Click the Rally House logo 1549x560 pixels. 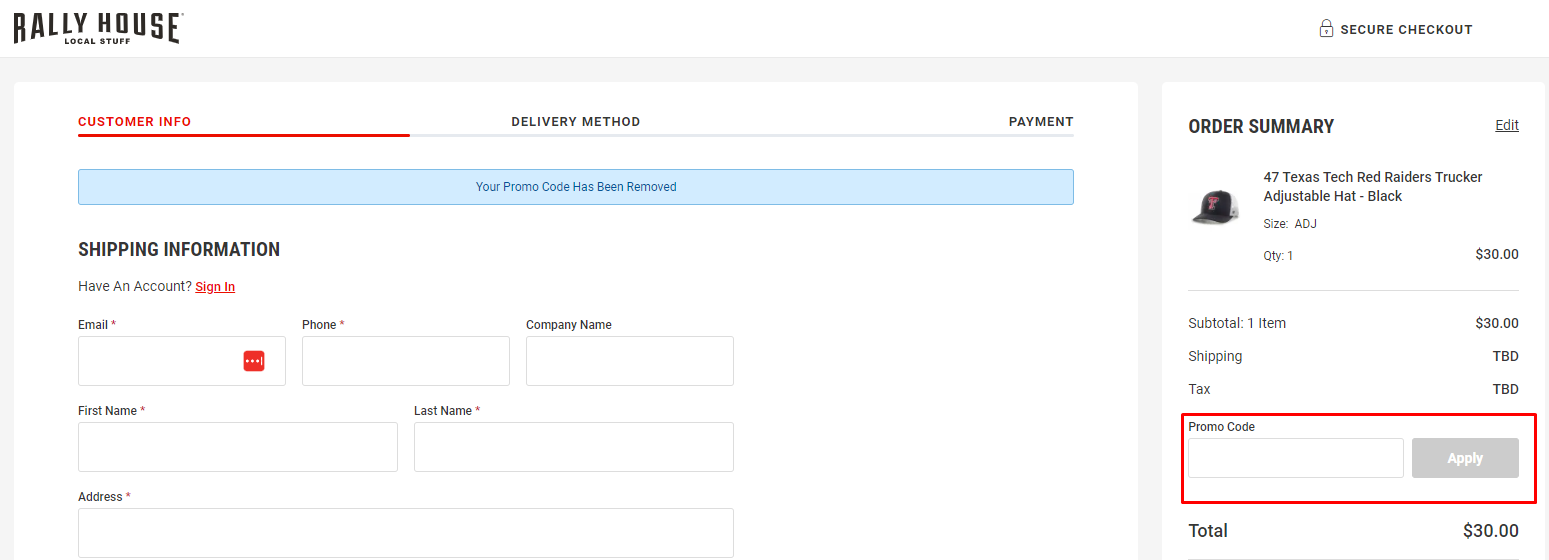(98, 28)
